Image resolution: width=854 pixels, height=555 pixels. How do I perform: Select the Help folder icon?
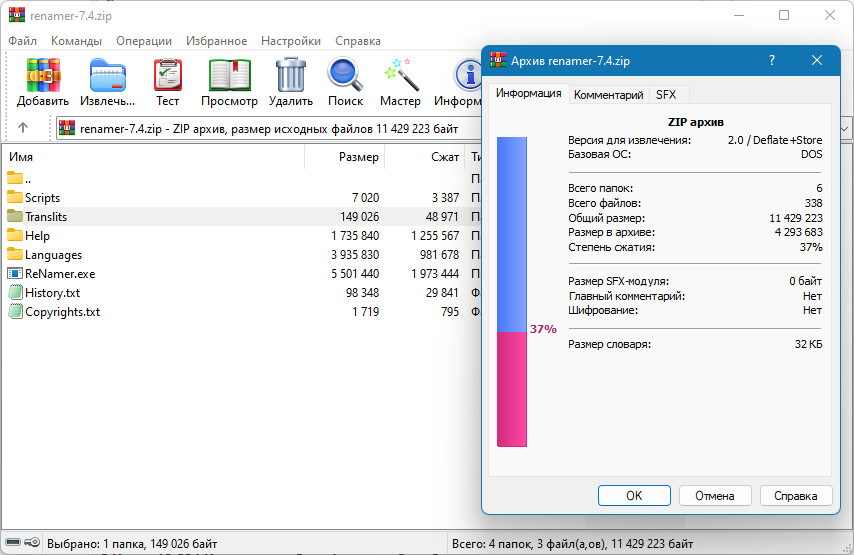tap(15, 235)
